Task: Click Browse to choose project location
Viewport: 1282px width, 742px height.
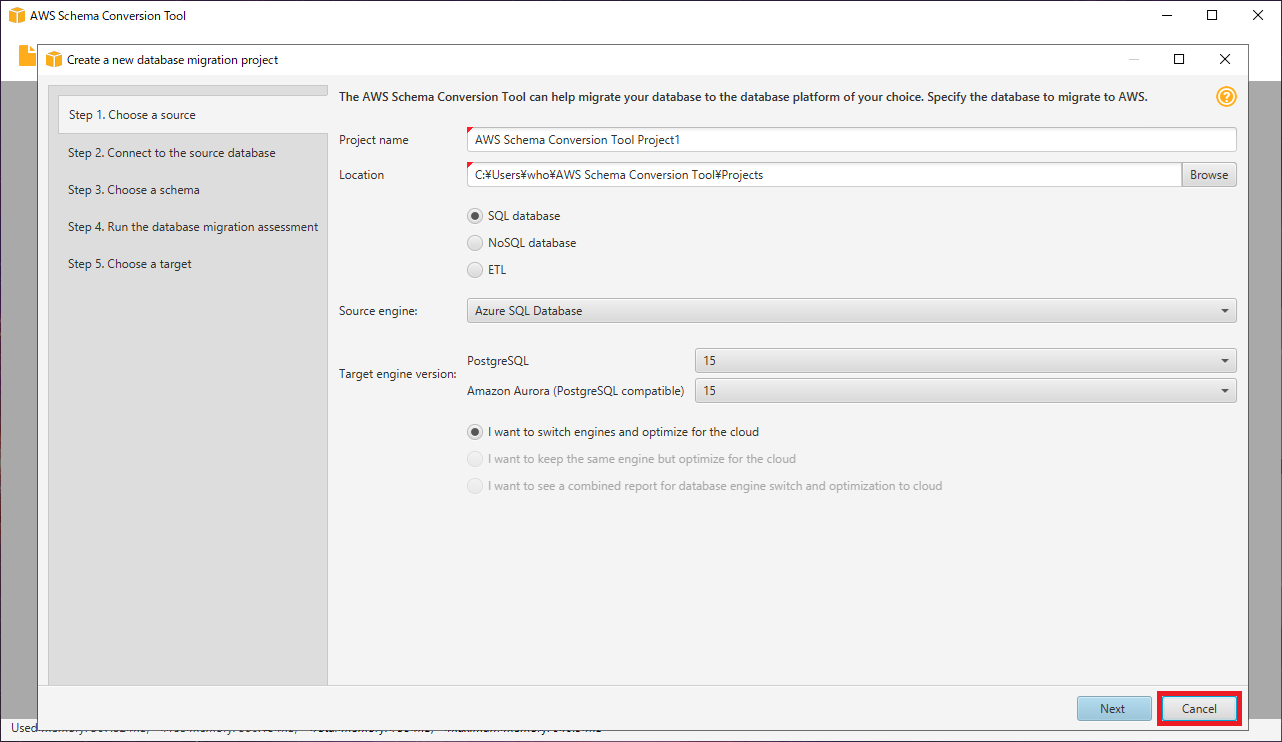Action: point(1209,175)
